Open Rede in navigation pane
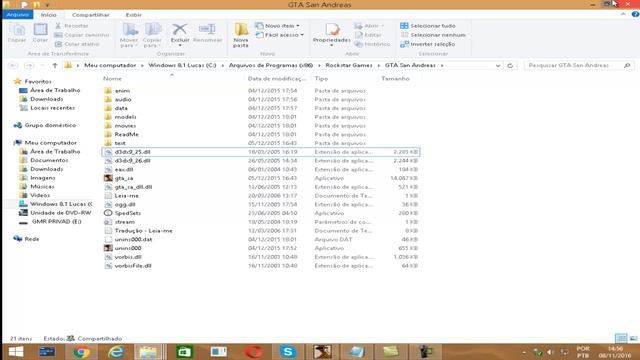The image size is (640, 360). pyautogui.click(x=31, y=239)
